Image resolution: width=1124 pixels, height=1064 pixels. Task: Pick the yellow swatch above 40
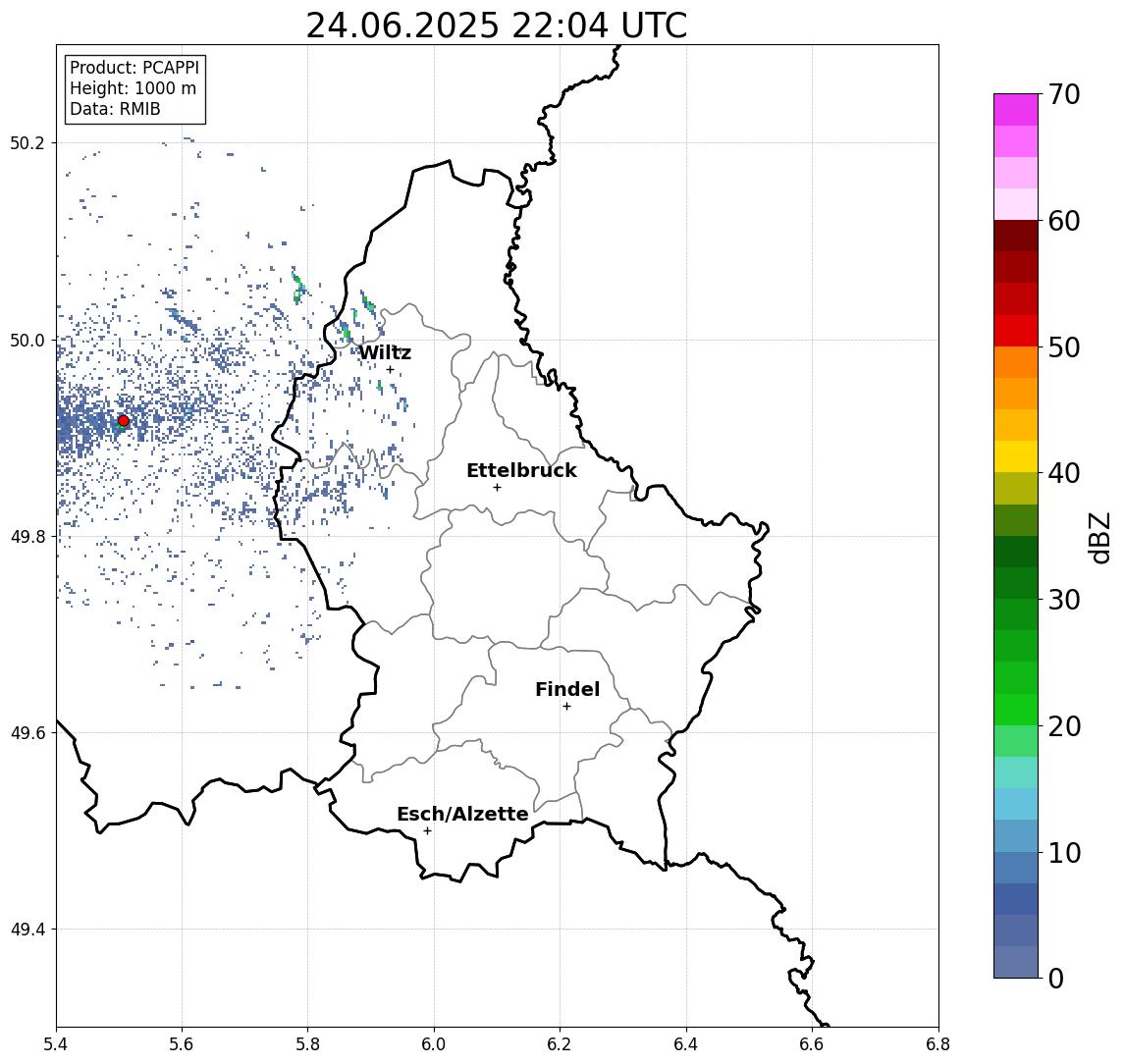1016,456
